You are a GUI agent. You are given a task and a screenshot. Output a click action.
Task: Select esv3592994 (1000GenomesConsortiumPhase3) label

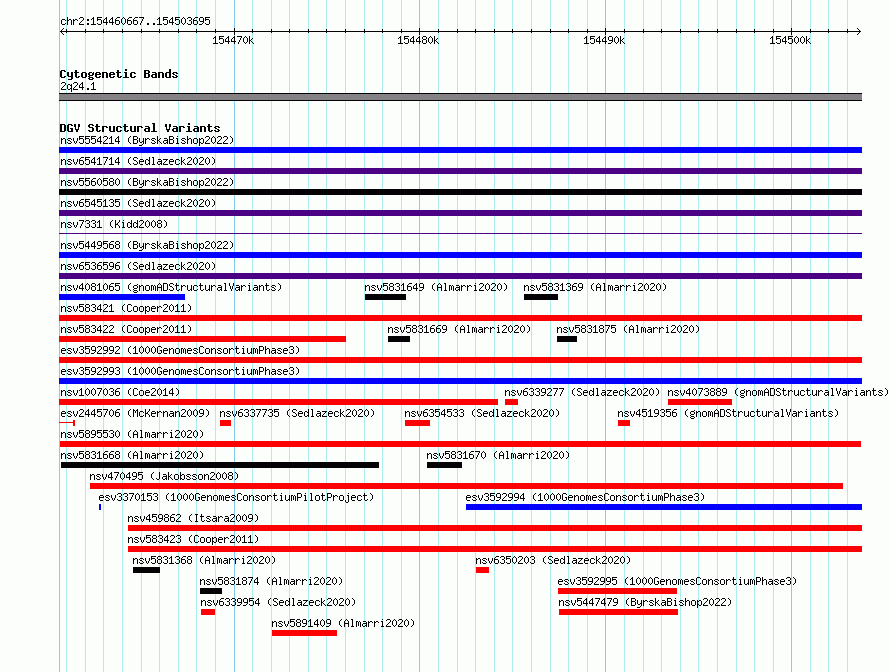point(585,497)
